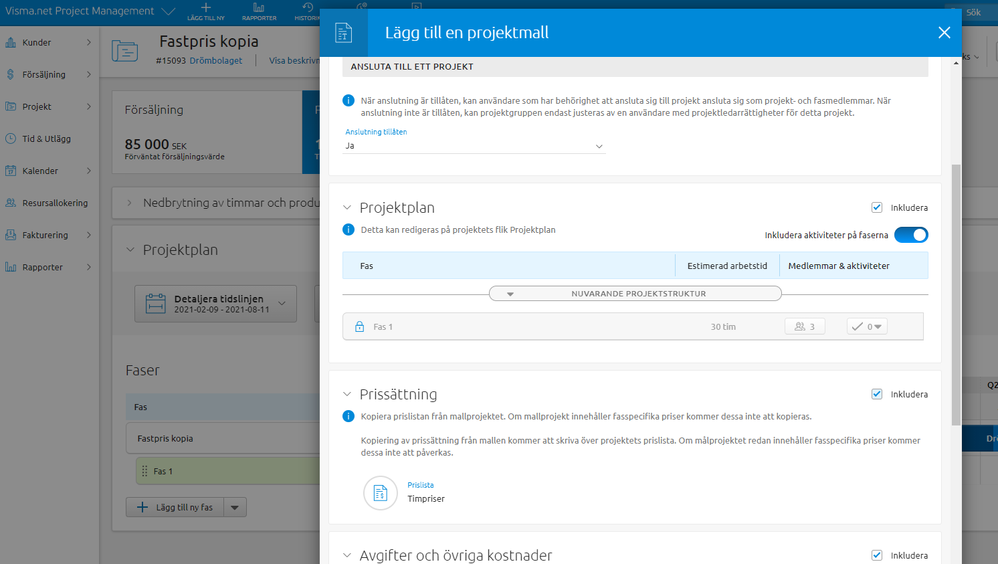The height and width of the screenshot is (564, 998).
Task: Toggle Inkludera aktiviteter på faserna switch
Action: [910, 235]
